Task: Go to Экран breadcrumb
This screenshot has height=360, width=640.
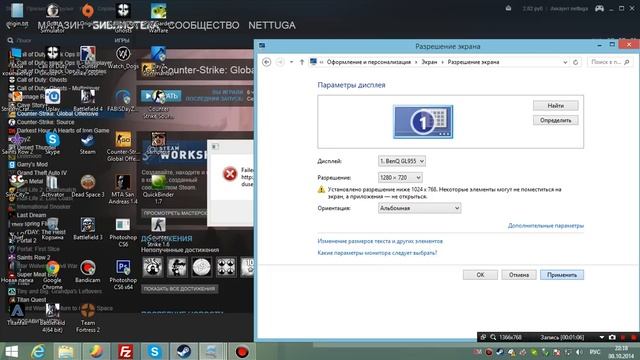Action: 429,62
